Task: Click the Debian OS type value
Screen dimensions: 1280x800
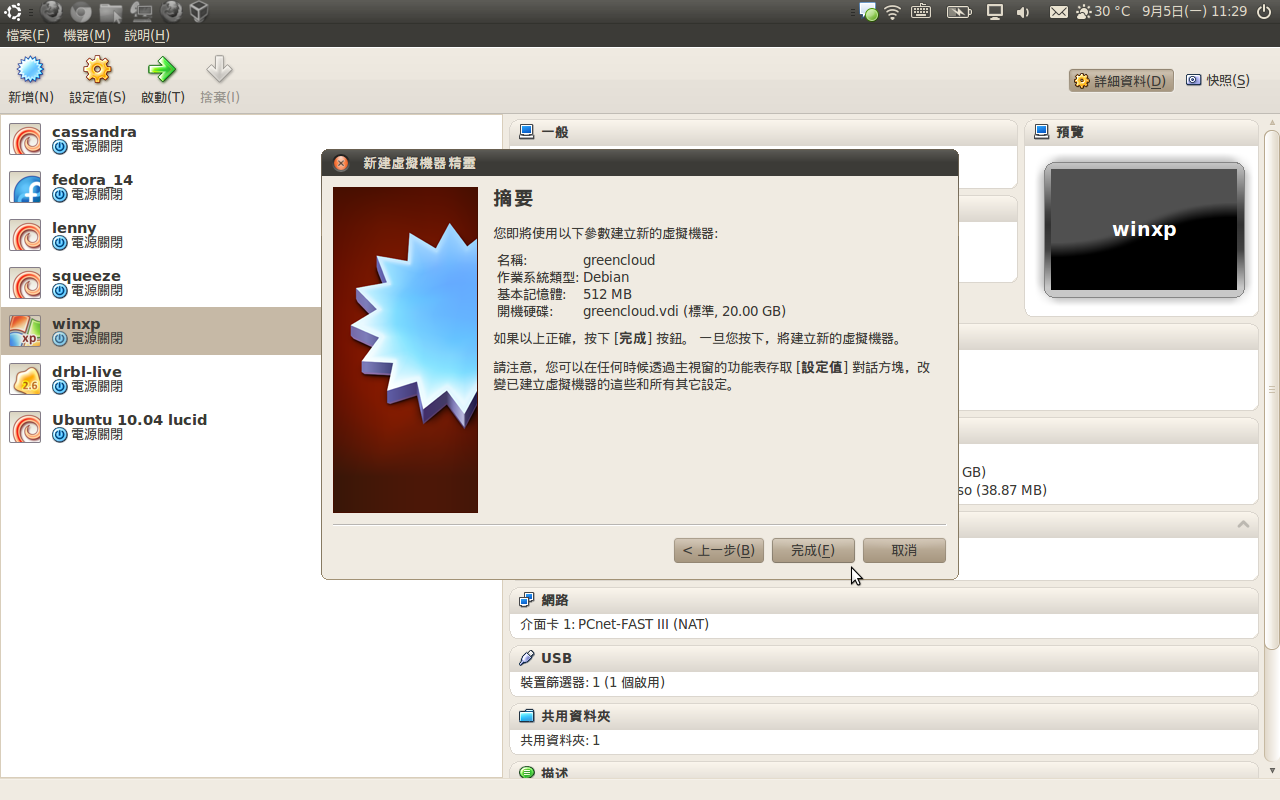Action: [x=606, y=277]
